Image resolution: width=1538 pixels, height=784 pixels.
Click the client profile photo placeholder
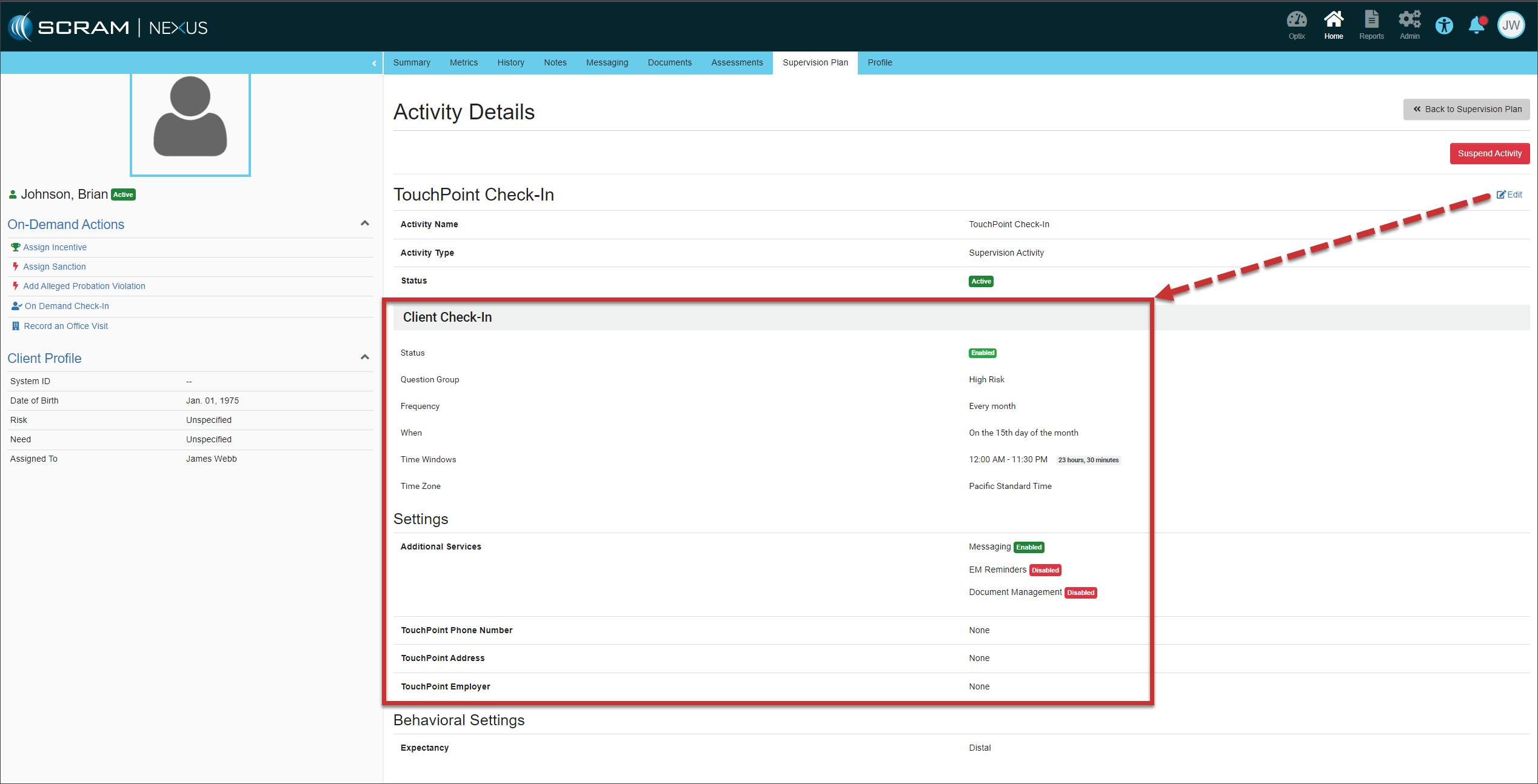pos(190,124)
